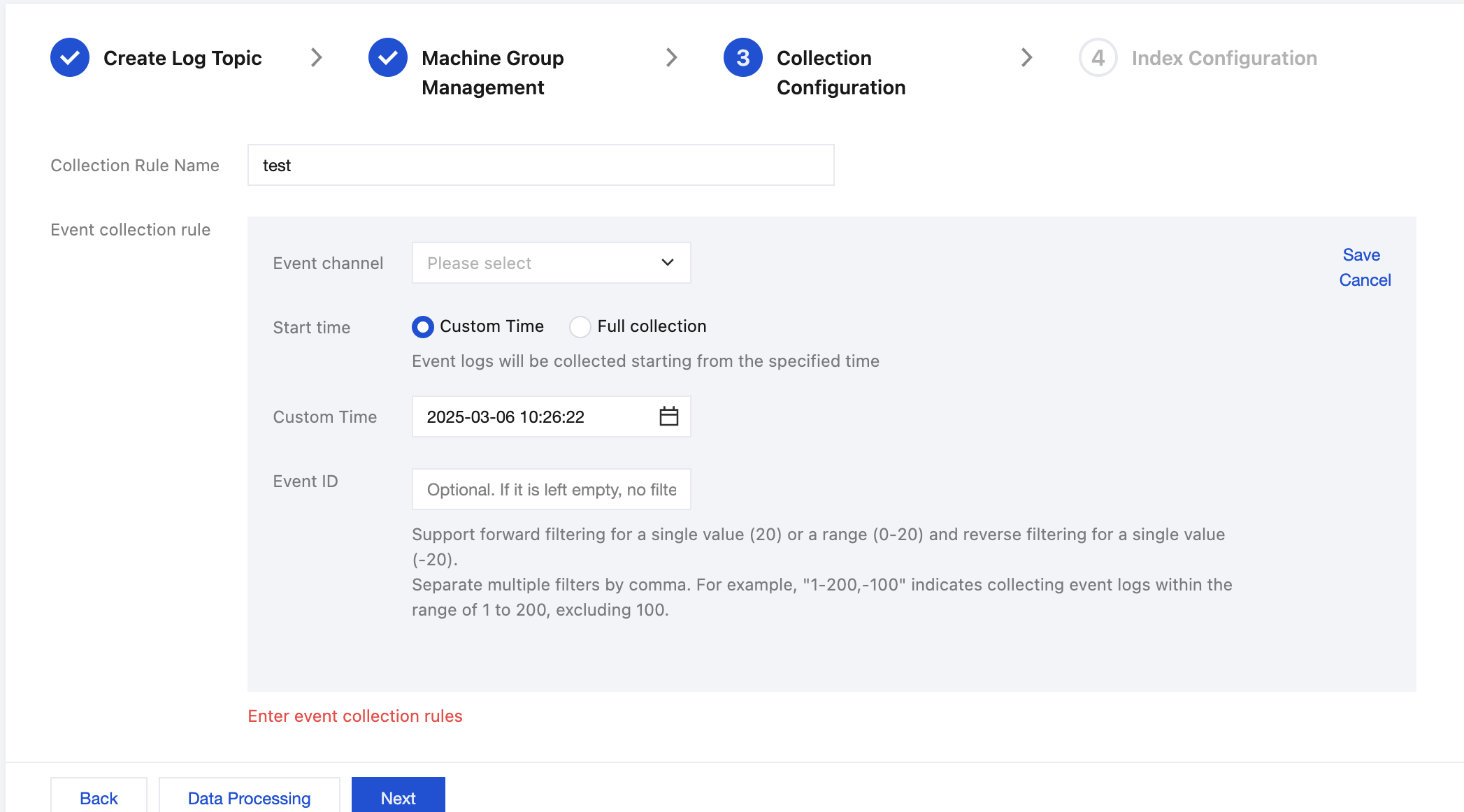Click the Collection Rule Name field
1464x812 pixels.
[540, 166]
